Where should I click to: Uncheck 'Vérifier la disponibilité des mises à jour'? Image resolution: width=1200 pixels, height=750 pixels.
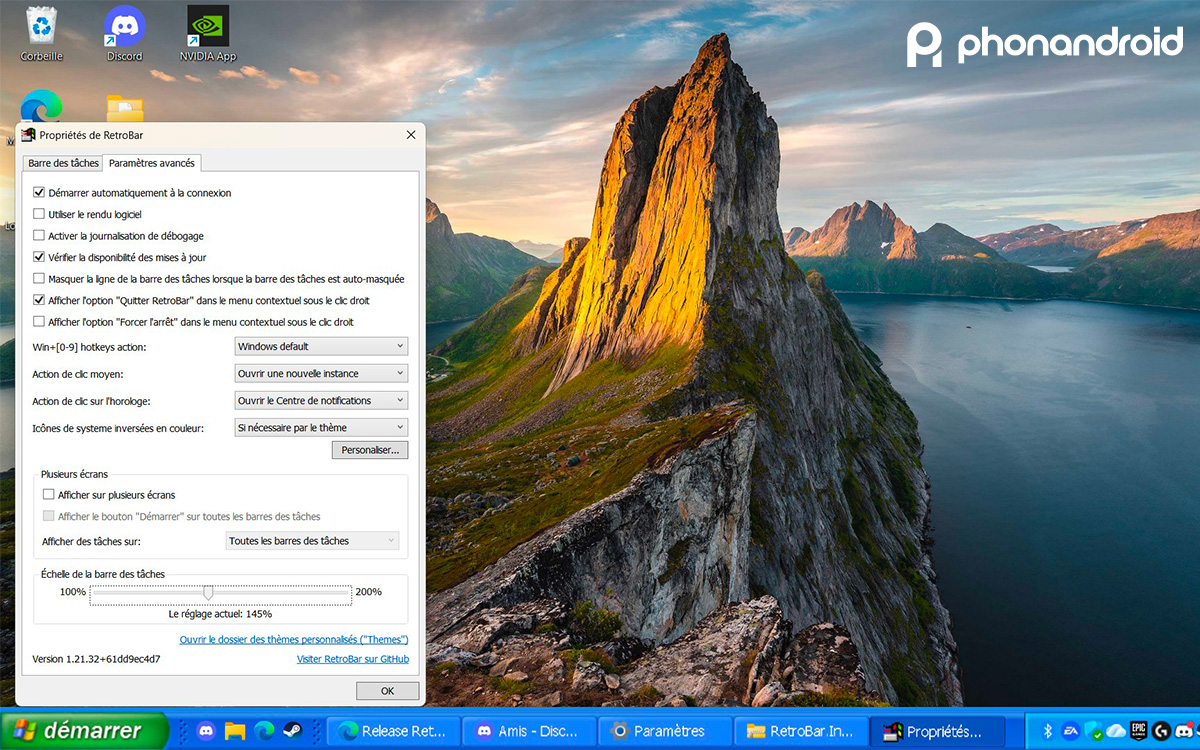click(40, 257)
